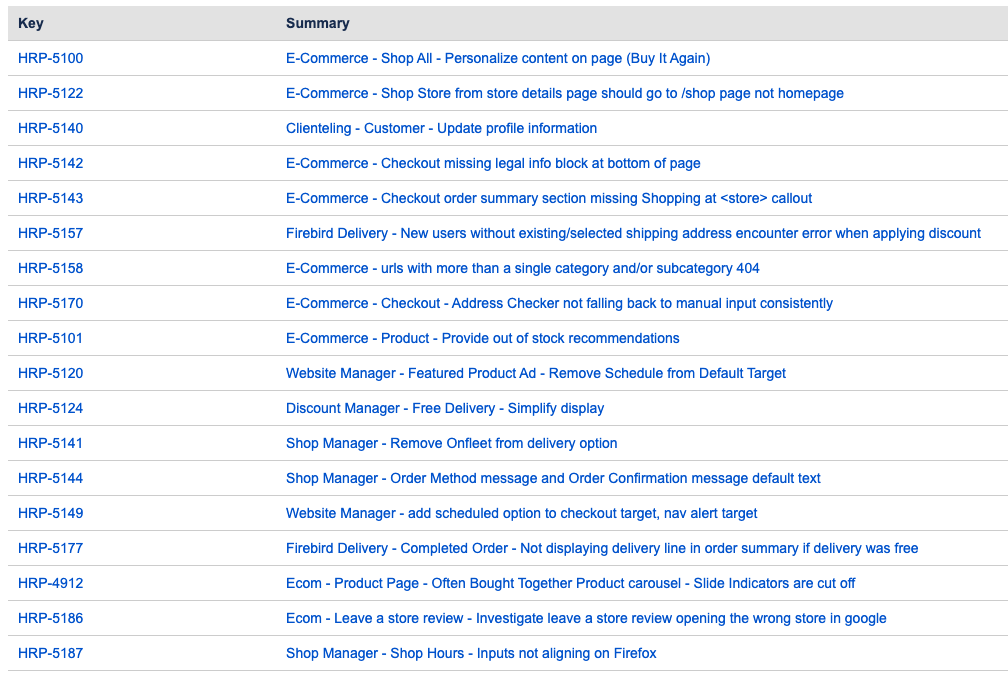
Task: Open the Remove Onfleet from delivery option summary
Action: (x=451, y=443)
